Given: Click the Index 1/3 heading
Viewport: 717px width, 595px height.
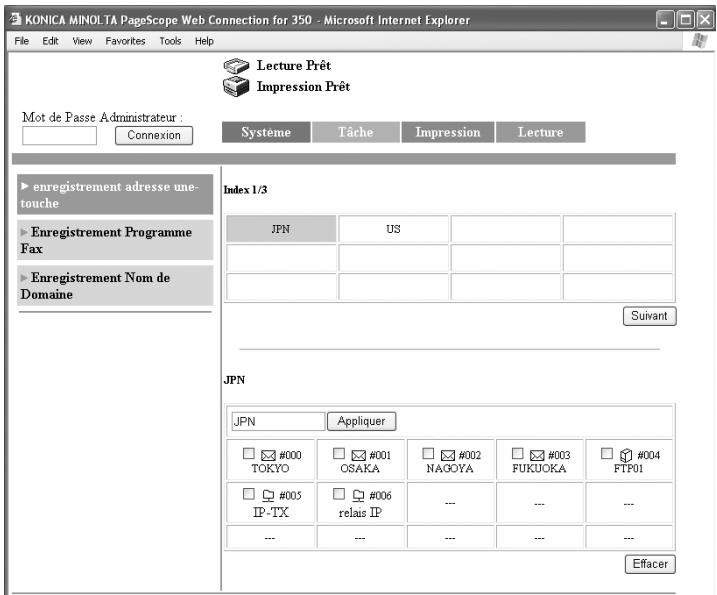Looking at the screenshot, I should tap(245, 190).
